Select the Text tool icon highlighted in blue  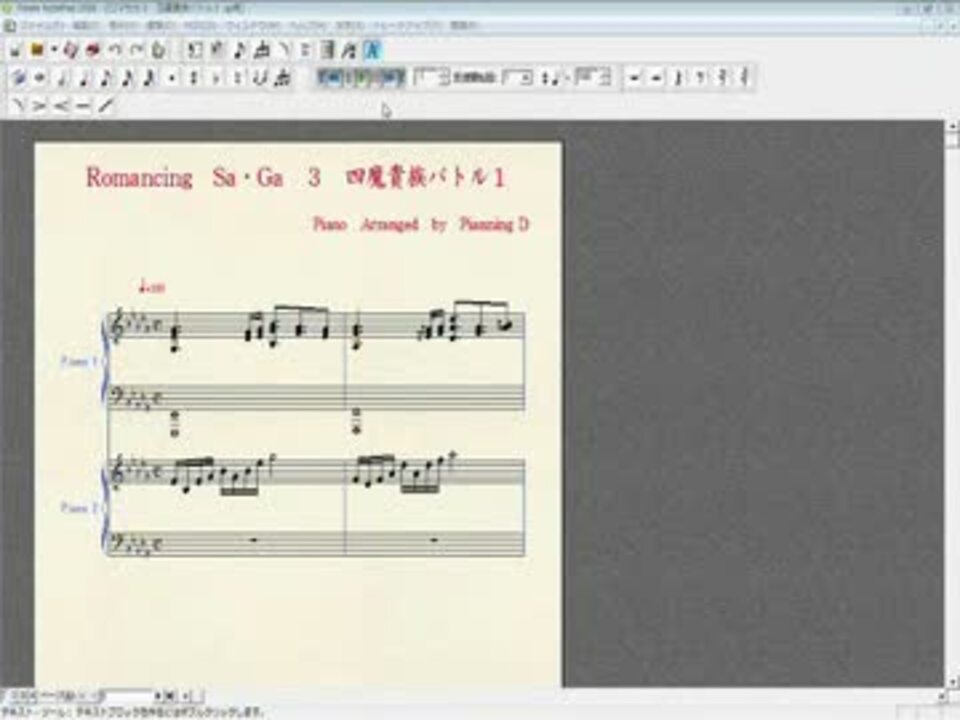pos(372,50)
